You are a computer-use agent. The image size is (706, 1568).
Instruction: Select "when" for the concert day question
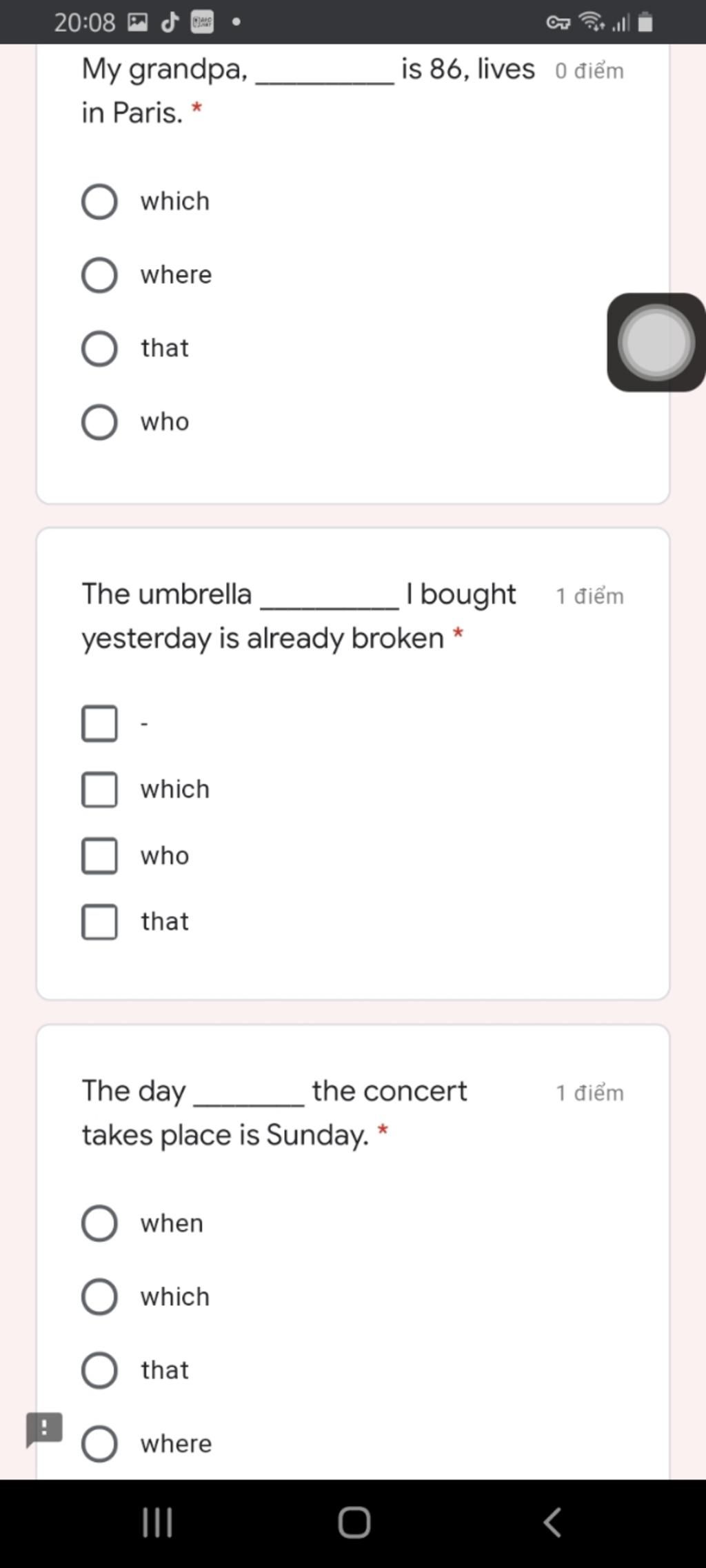pos(99,1223)
